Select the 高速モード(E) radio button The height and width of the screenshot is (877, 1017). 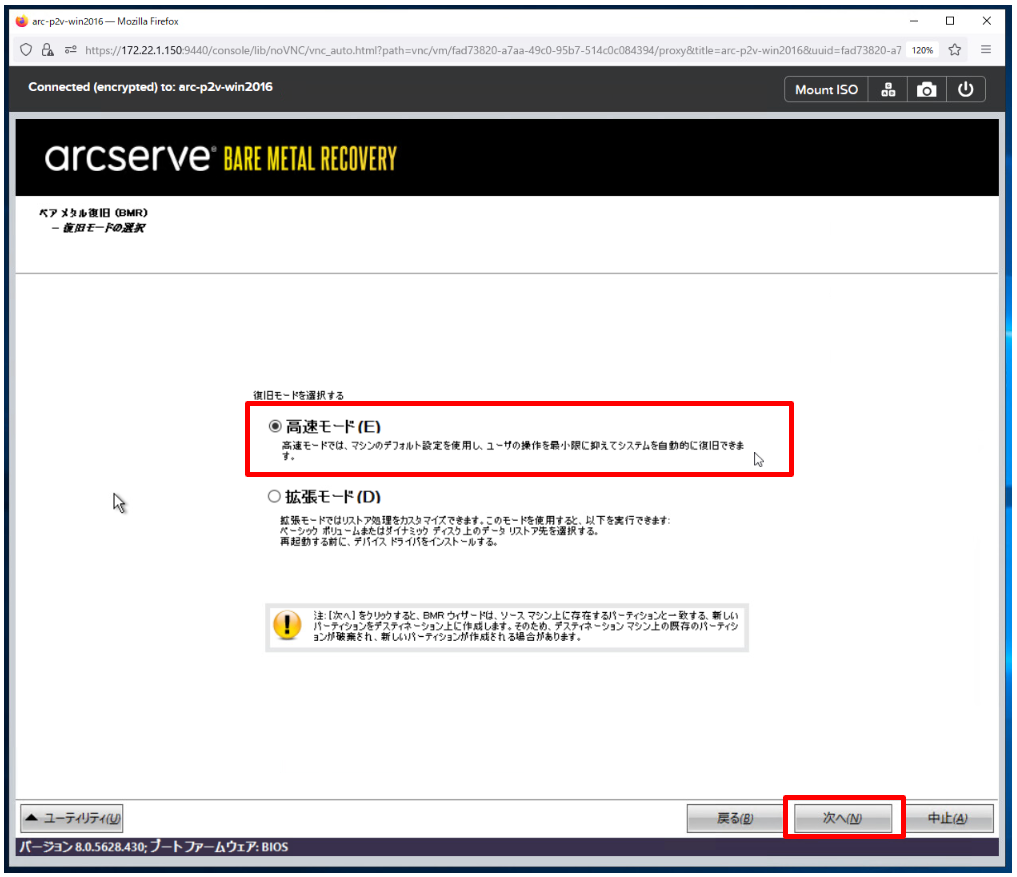click(275, 426)
